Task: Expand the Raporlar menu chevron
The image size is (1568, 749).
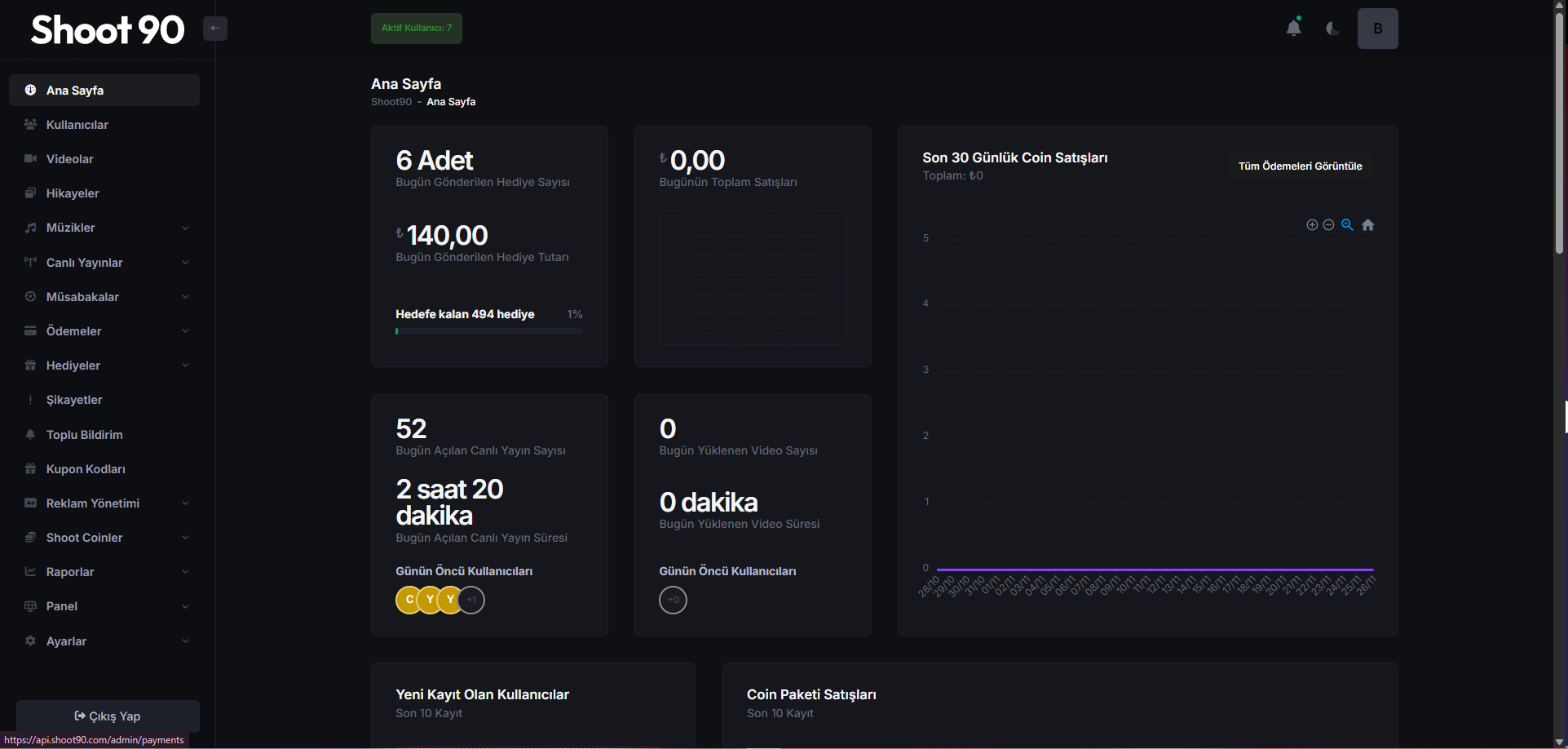Action: click(185, 572)
